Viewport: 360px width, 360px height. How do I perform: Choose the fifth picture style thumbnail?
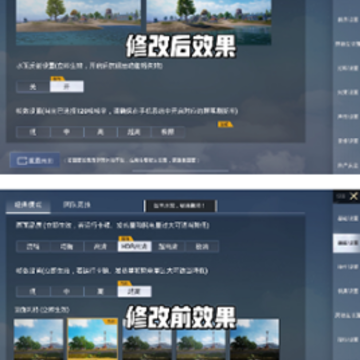click(x=254, y=339)
